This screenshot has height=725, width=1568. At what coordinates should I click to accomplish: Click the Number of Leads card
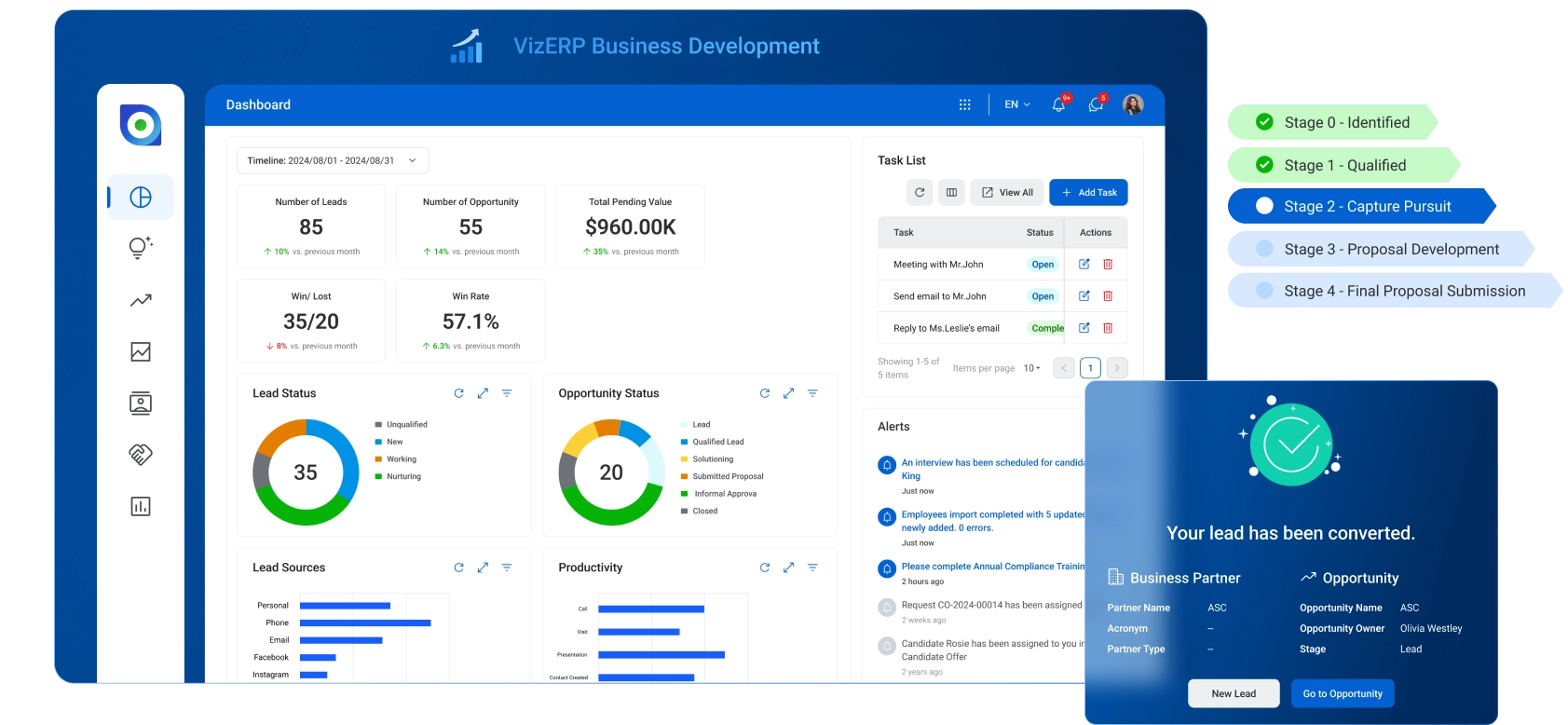tap(311, 226)
